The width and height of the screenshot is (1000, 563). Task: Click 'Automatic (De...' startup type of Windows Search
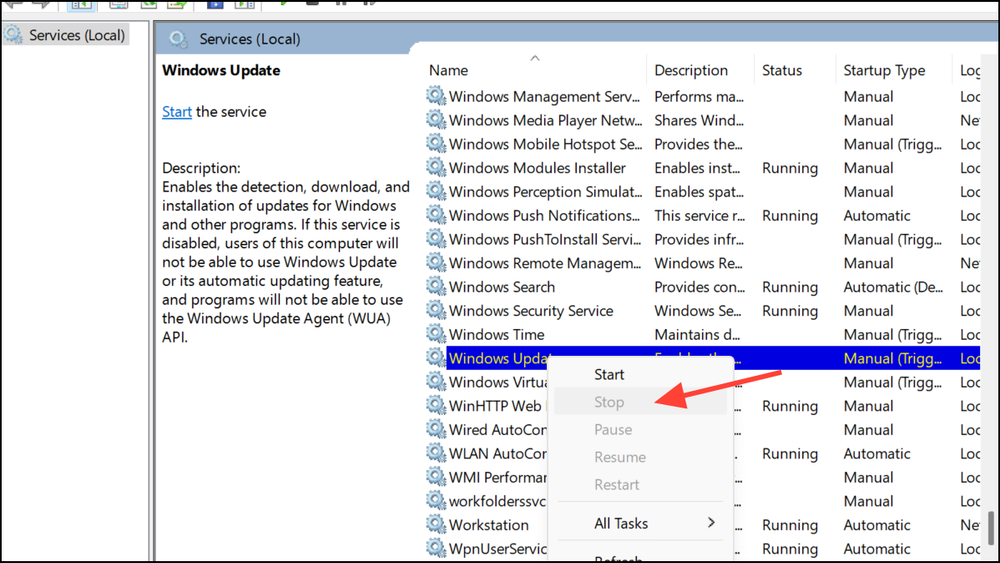point(893,287)
